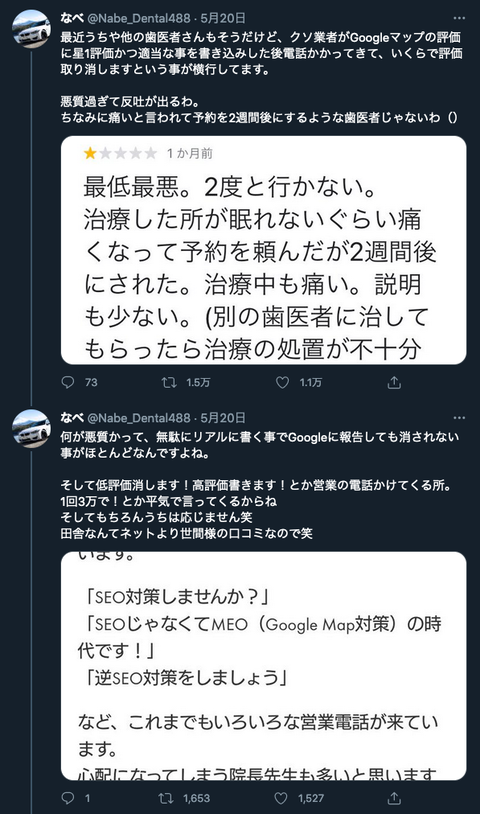Screen dimensions: 480x814
Task: Open profile avatar on the first tweet
Action: 31,29
